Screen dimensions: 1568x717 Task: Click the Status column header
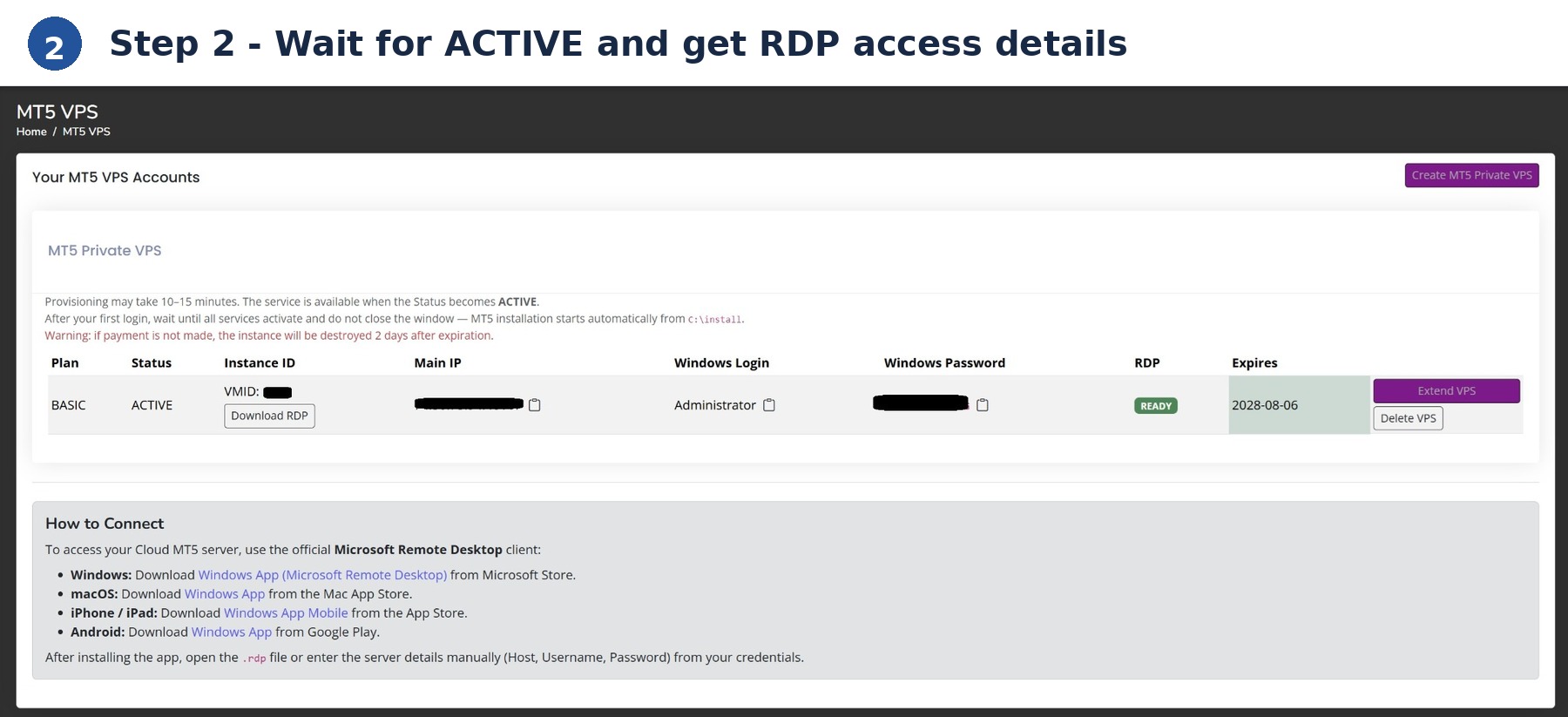(152, 363)
